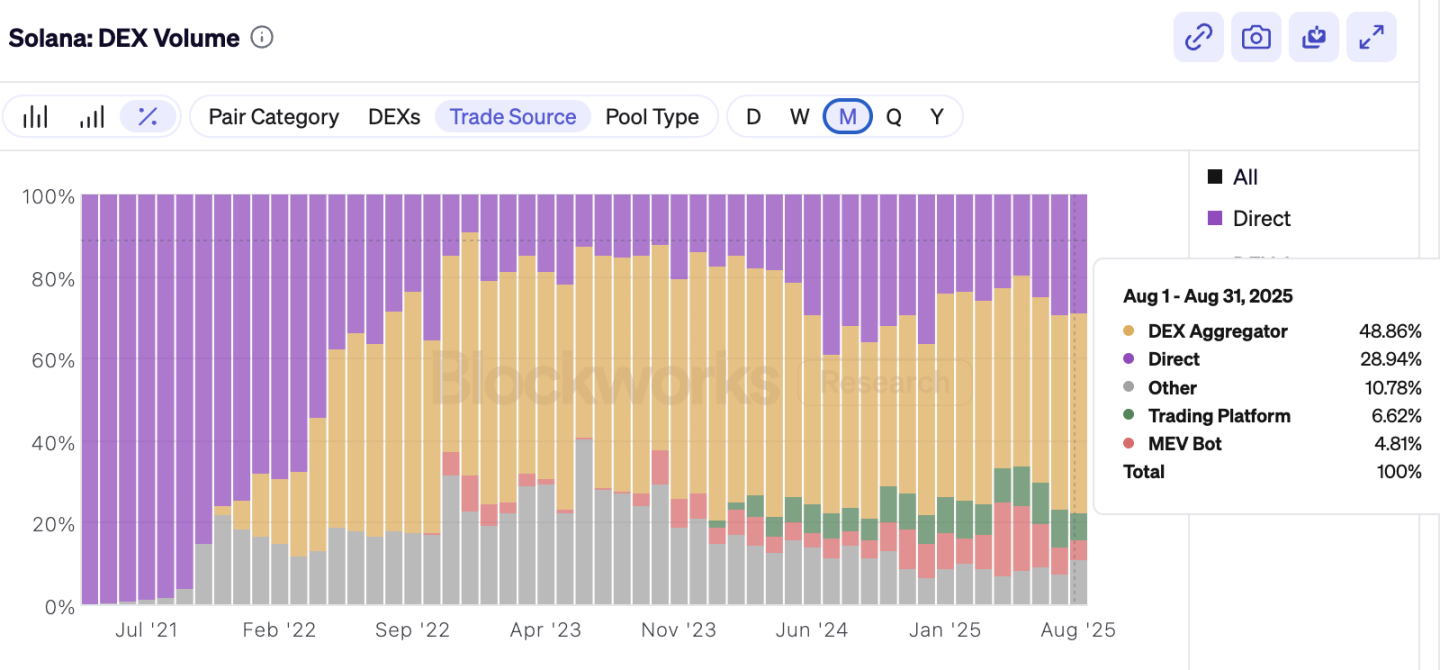This screenshot has width=1440, height=670.
Task: Open info icon beside Solana: DEX Volume title
Action: (262, 38)
